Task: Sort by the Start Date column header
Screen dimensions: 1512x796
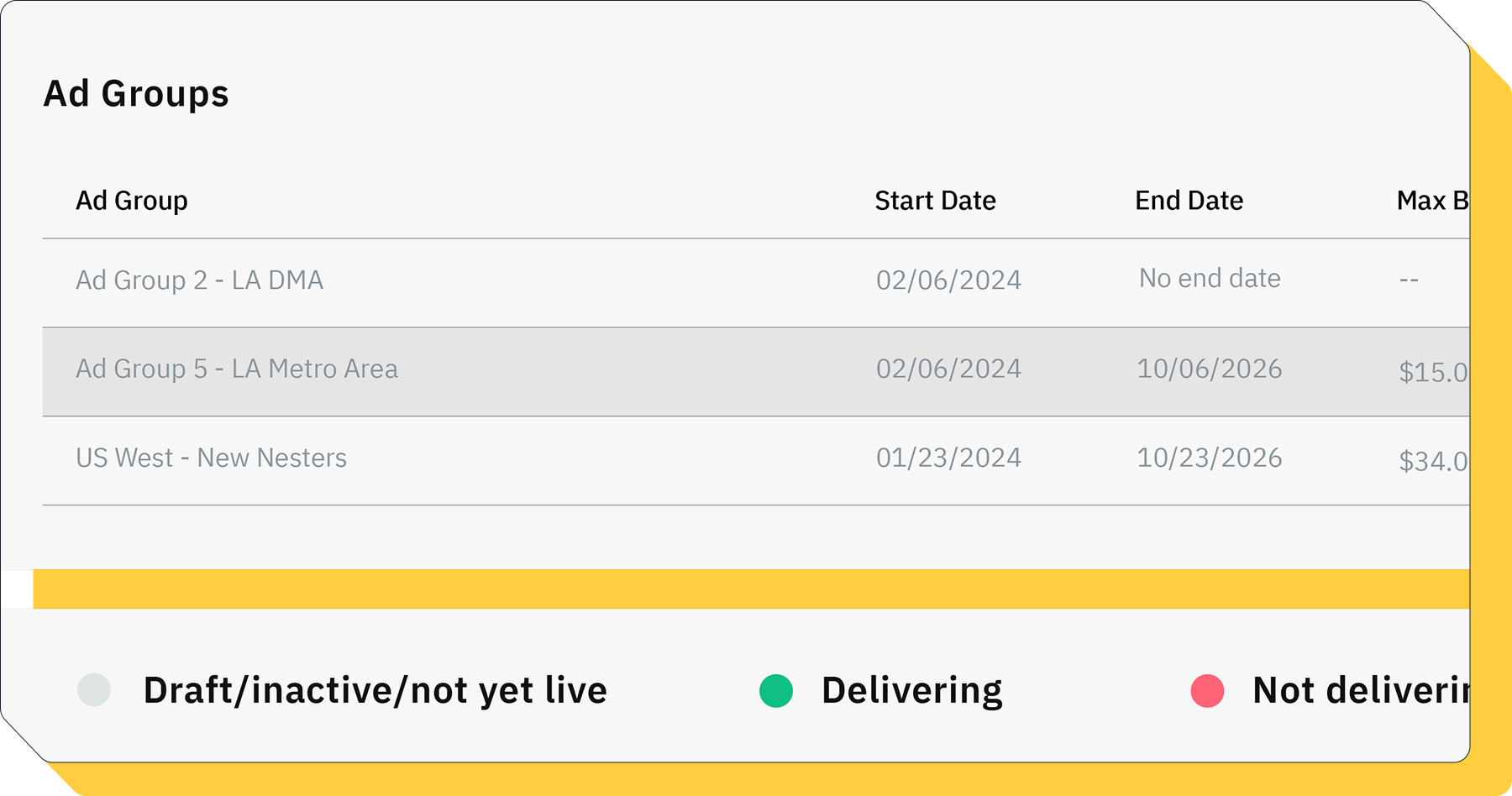Action: [x=935, y=201]
